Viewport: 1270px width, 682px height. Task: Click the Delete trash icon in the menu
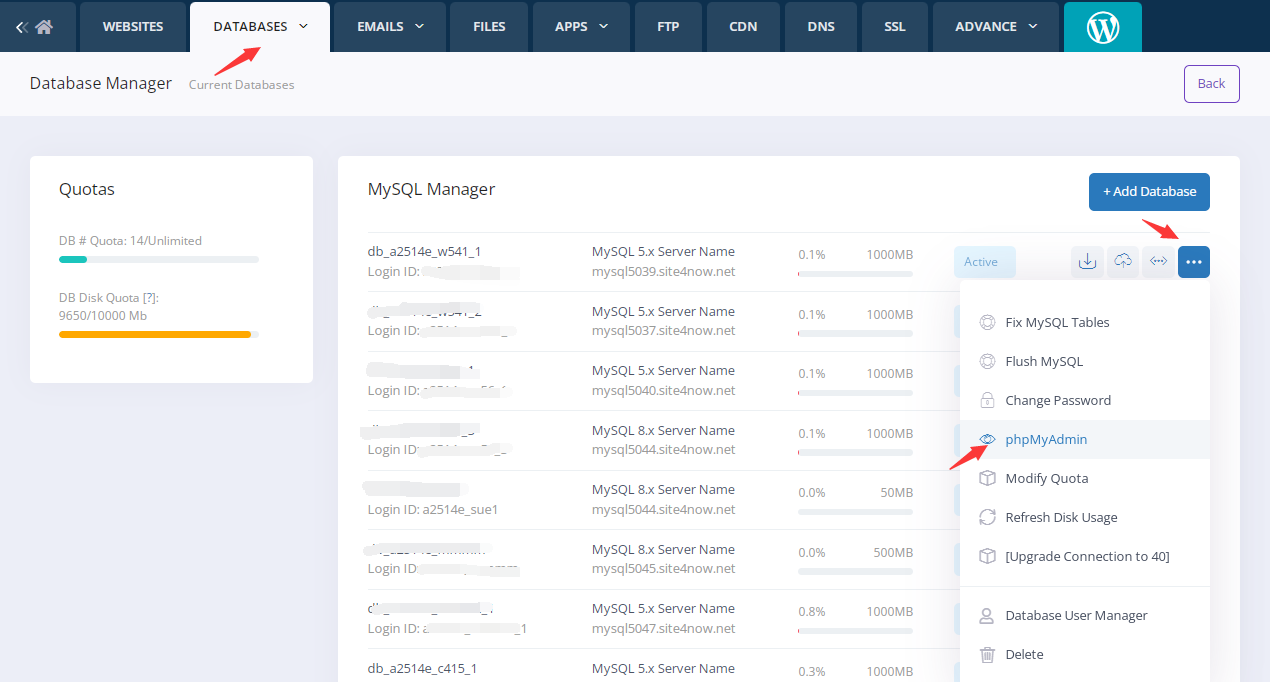(x=988, y=654)
